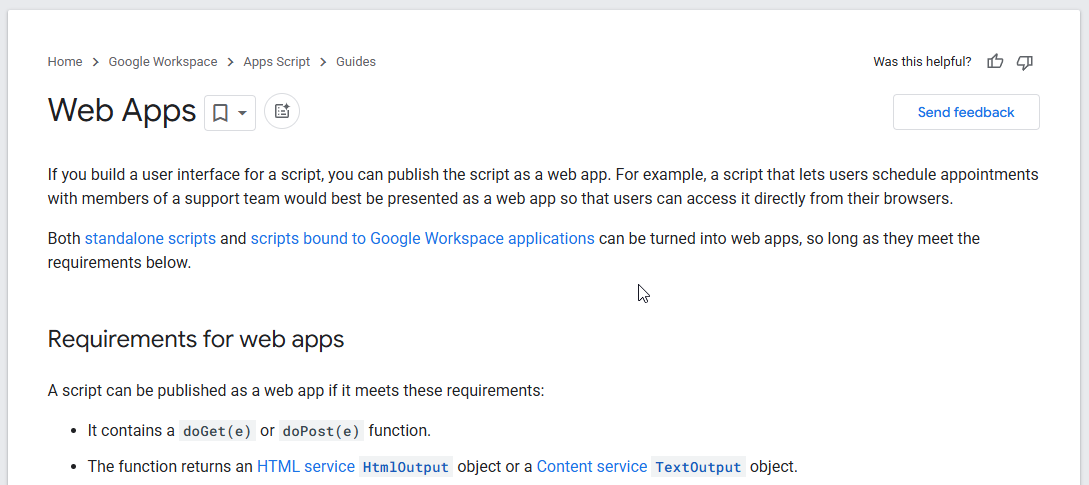Click the Requirements for web apps heading
The width and height of the screenshot is (1089, 485).
(x=196, y=339)
